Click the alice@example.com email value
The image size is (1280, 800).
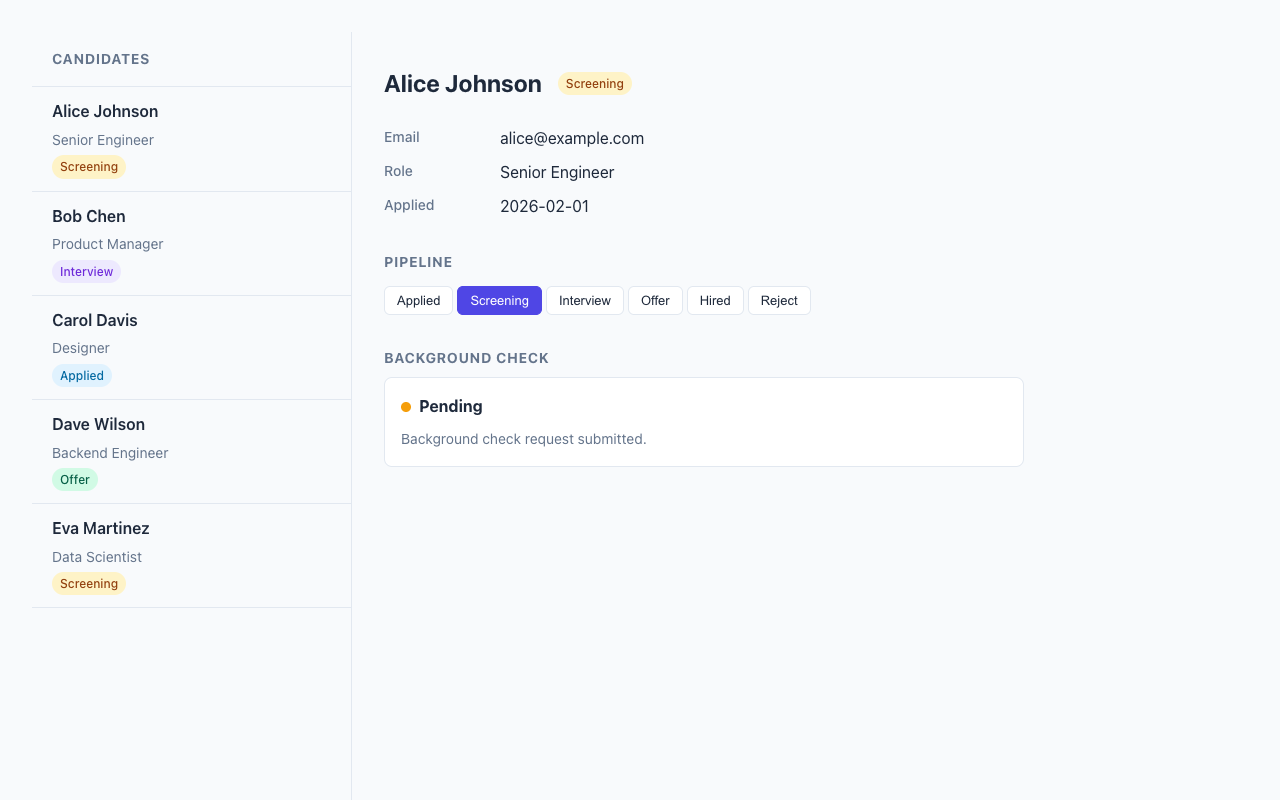[x=572, y=139]
